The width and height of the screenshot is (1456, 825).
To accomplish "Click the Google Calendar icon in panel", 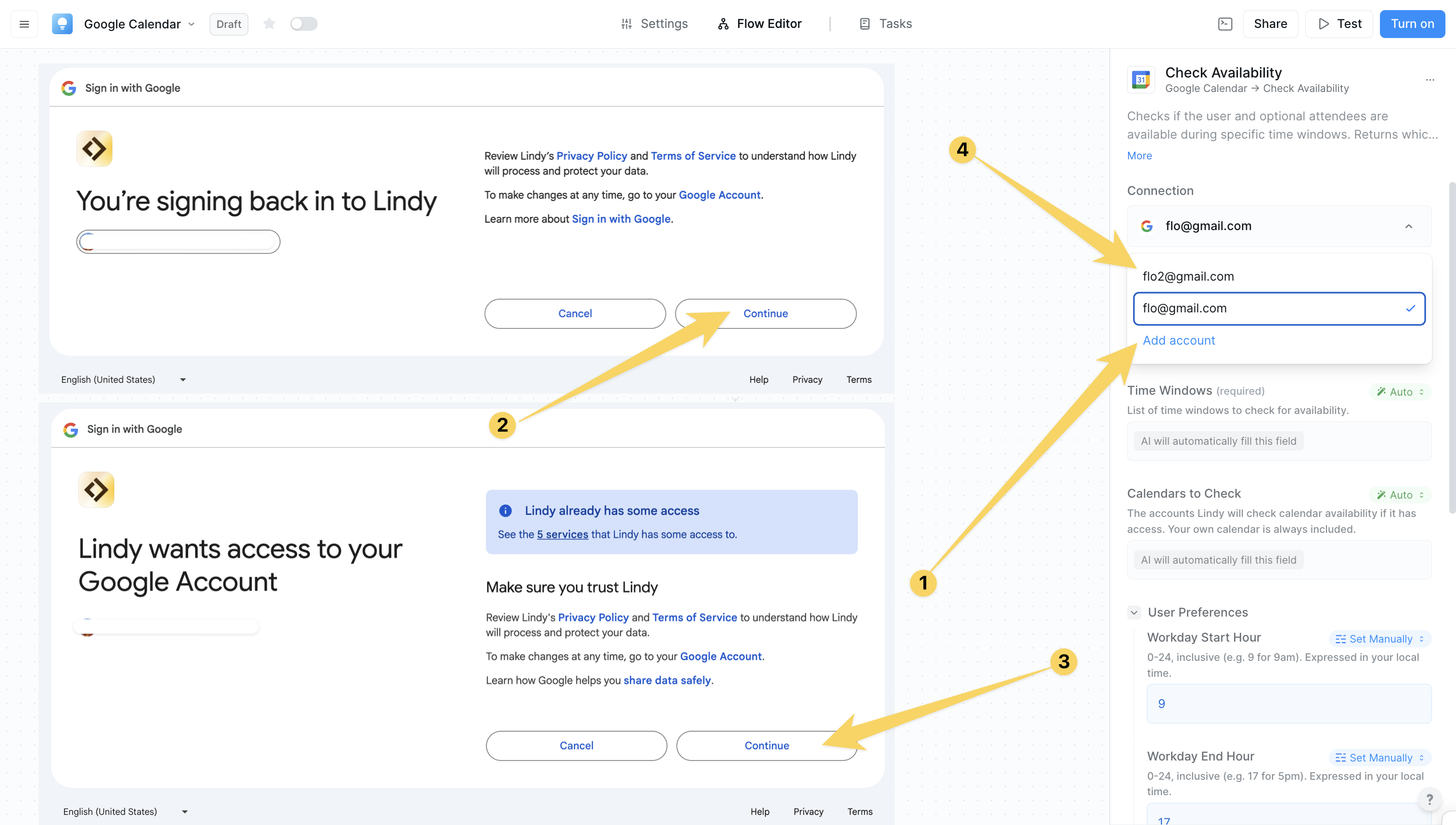I will [1140, 80].
